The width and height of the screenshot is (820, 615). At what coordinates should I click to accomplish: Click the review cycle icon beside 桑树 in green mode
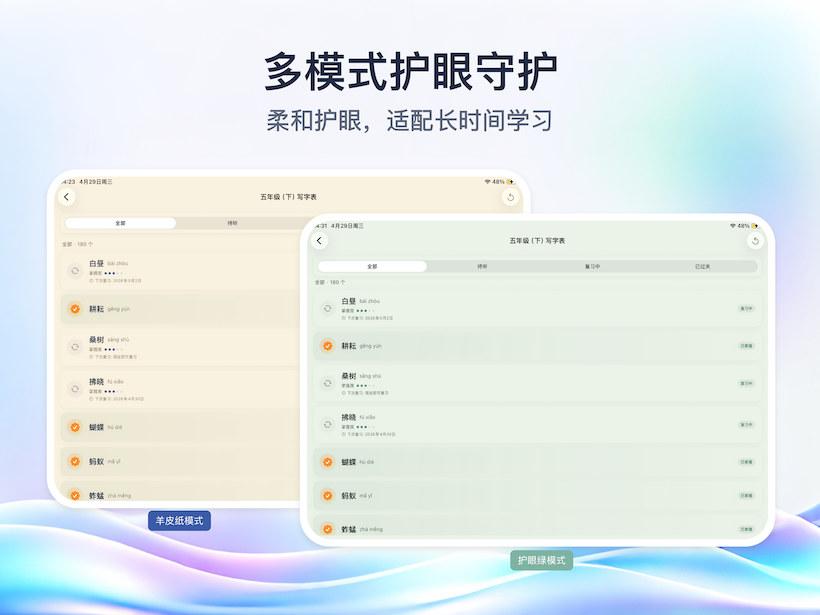click(x=327, y=383)
